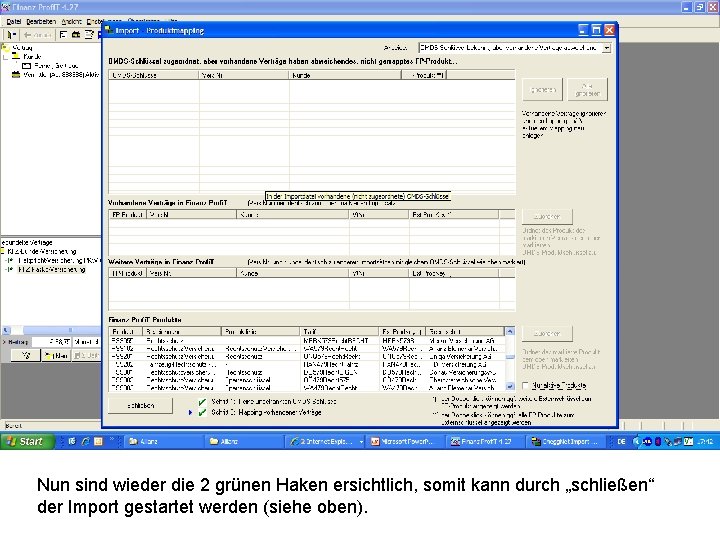Open the Ansicht menu
Image resolution: width=720 pixels, height=540 pixels.
pyautogui.click(x=71, y=22)
